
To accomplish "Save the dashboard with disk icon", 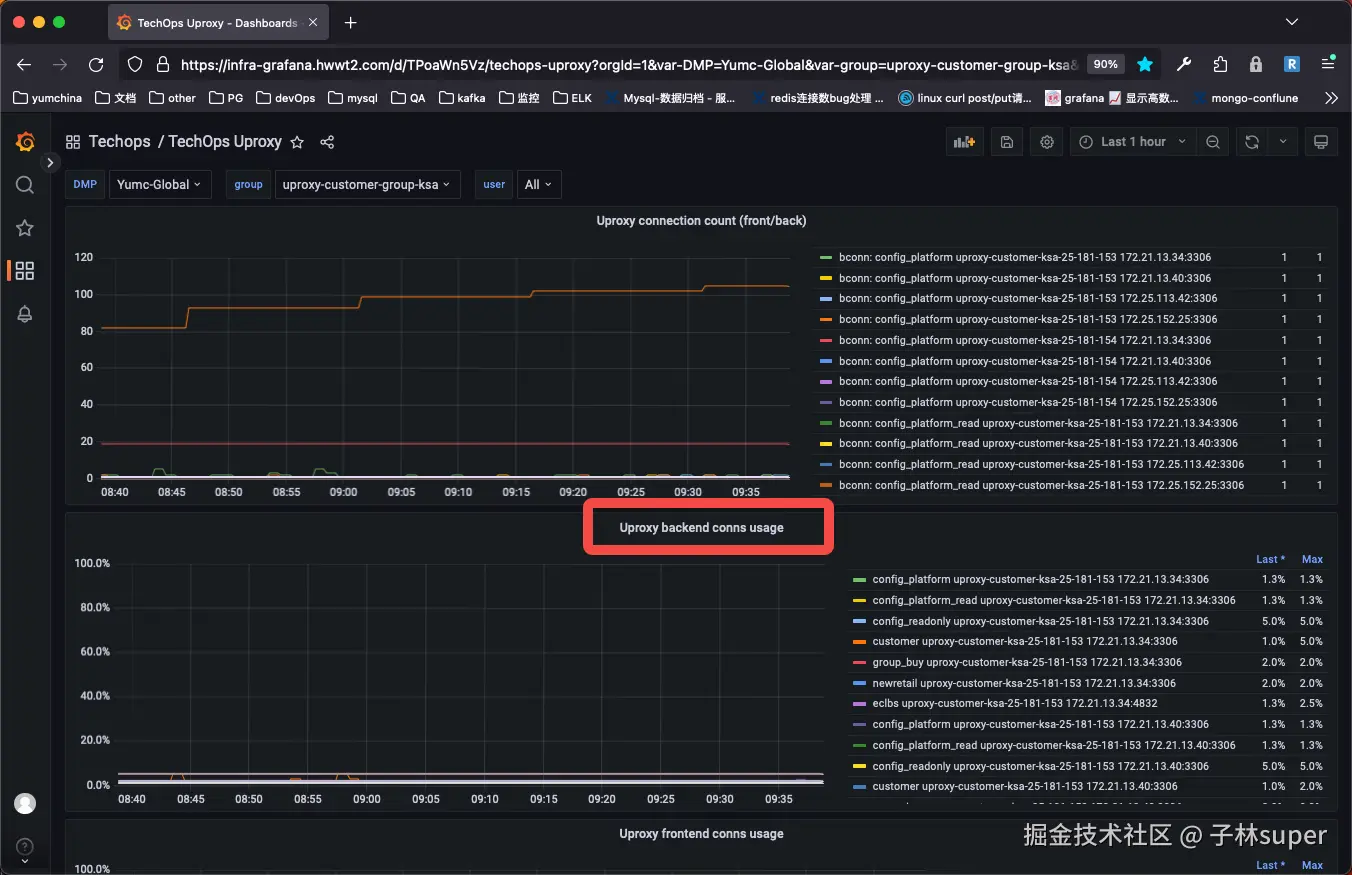I will point(1006,142).
